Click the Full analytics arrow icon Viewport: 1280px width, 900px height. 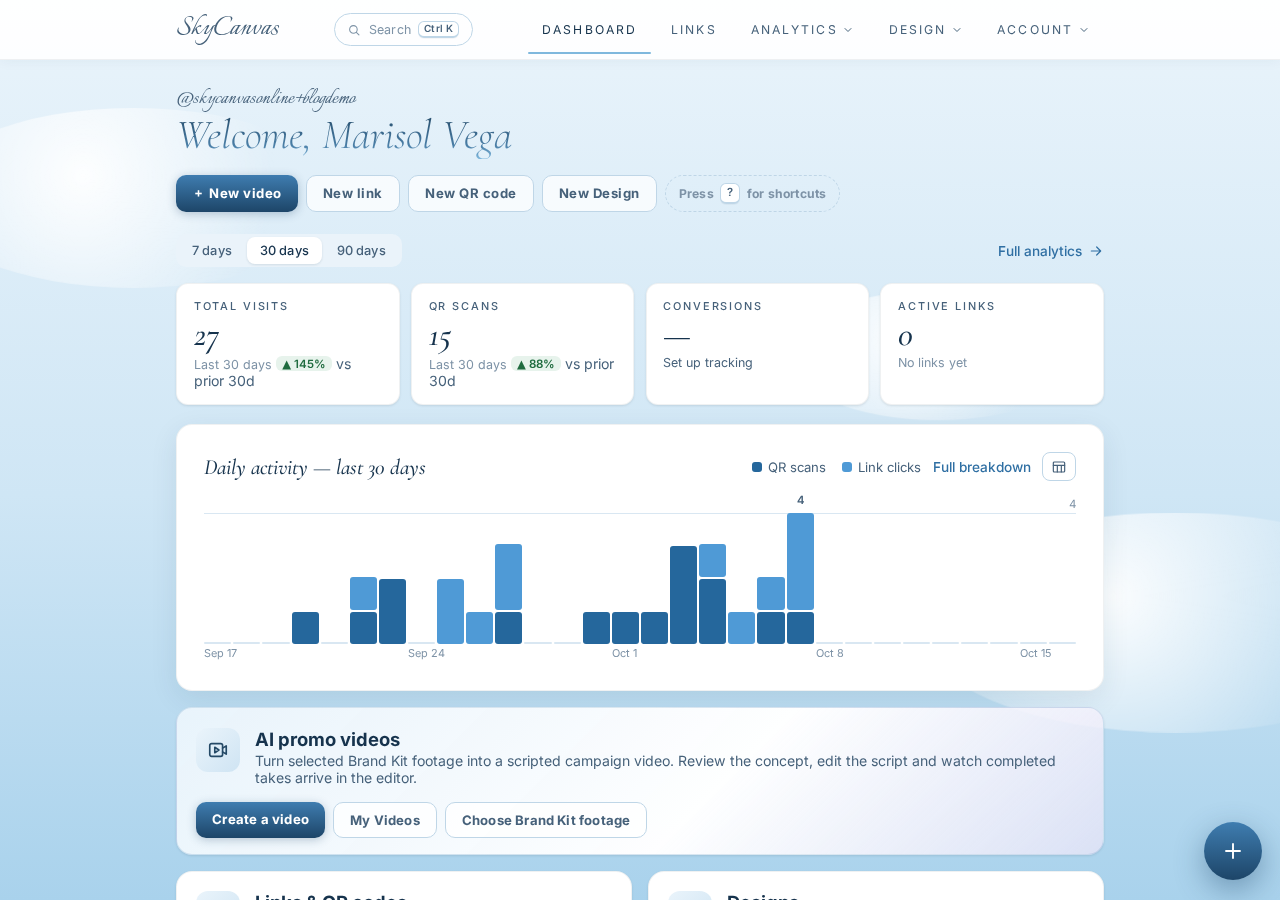coord(1096,251)
